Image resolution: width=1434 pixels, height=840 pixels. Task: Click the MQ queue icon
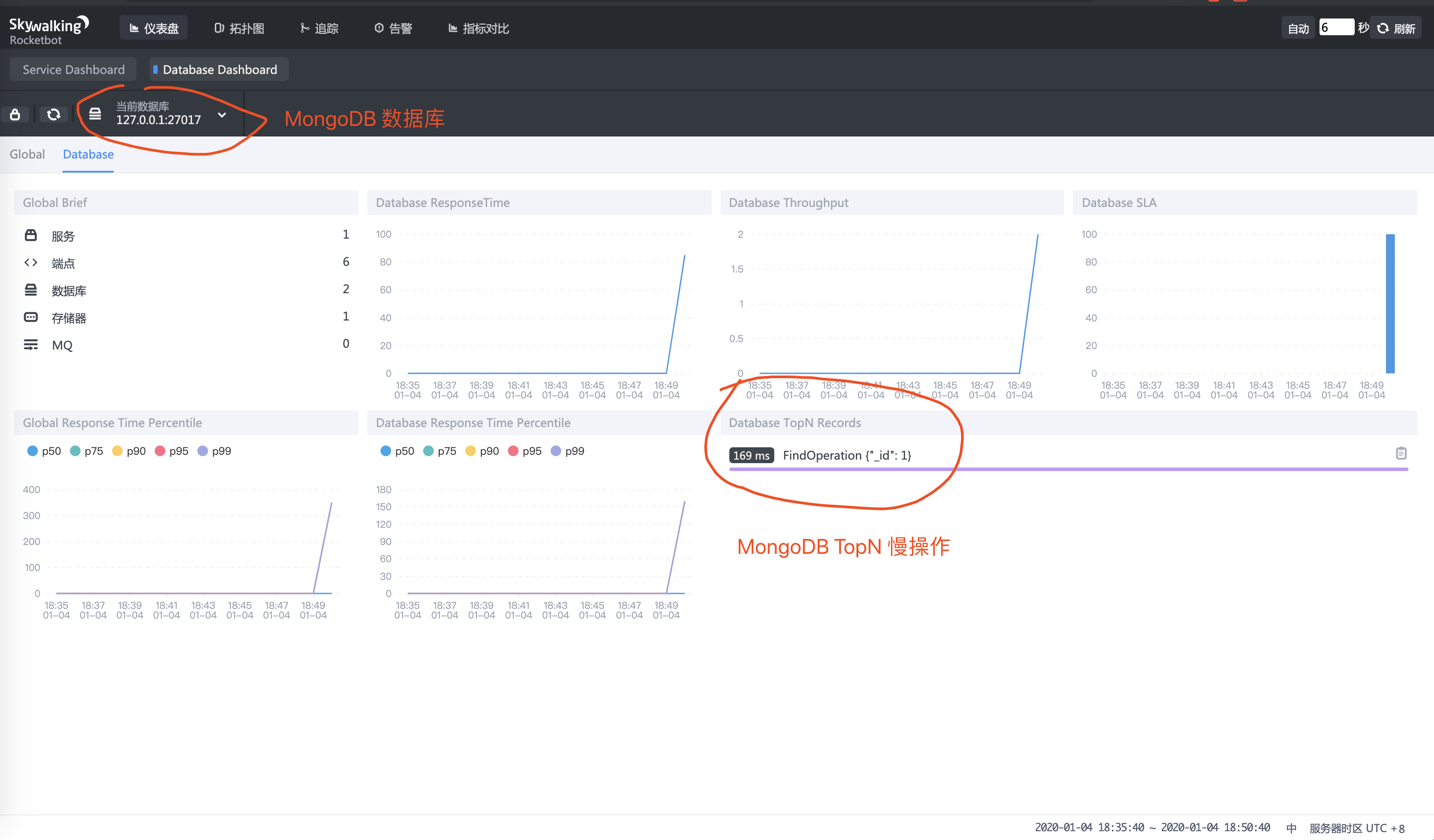click(x=31, y=345)
